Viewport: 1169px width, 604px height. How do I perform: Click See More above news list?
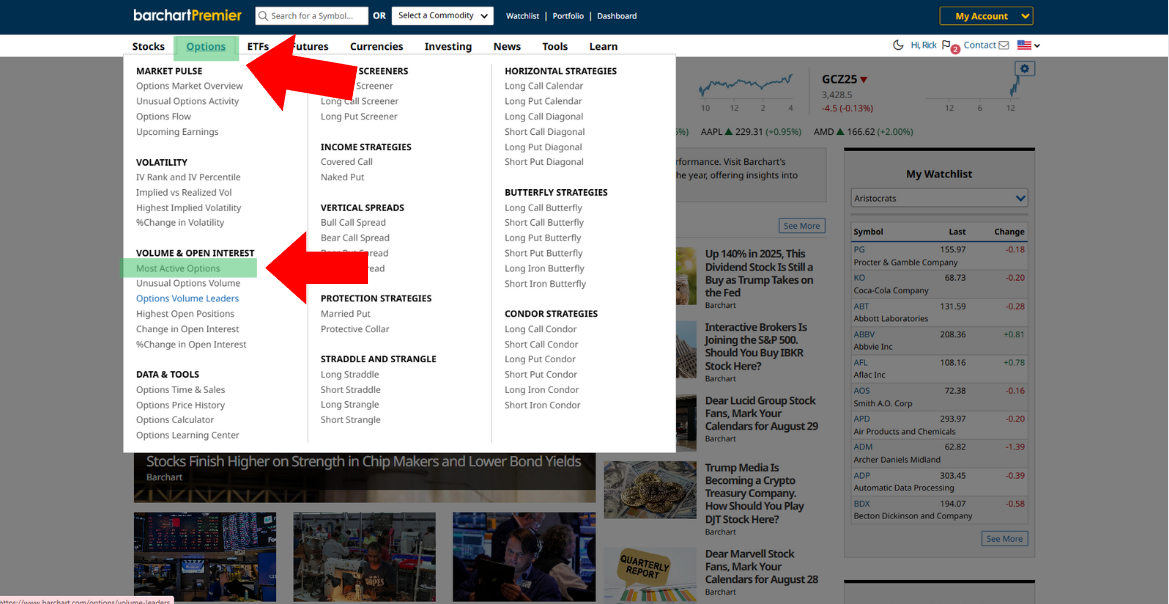tap(801, 226)
